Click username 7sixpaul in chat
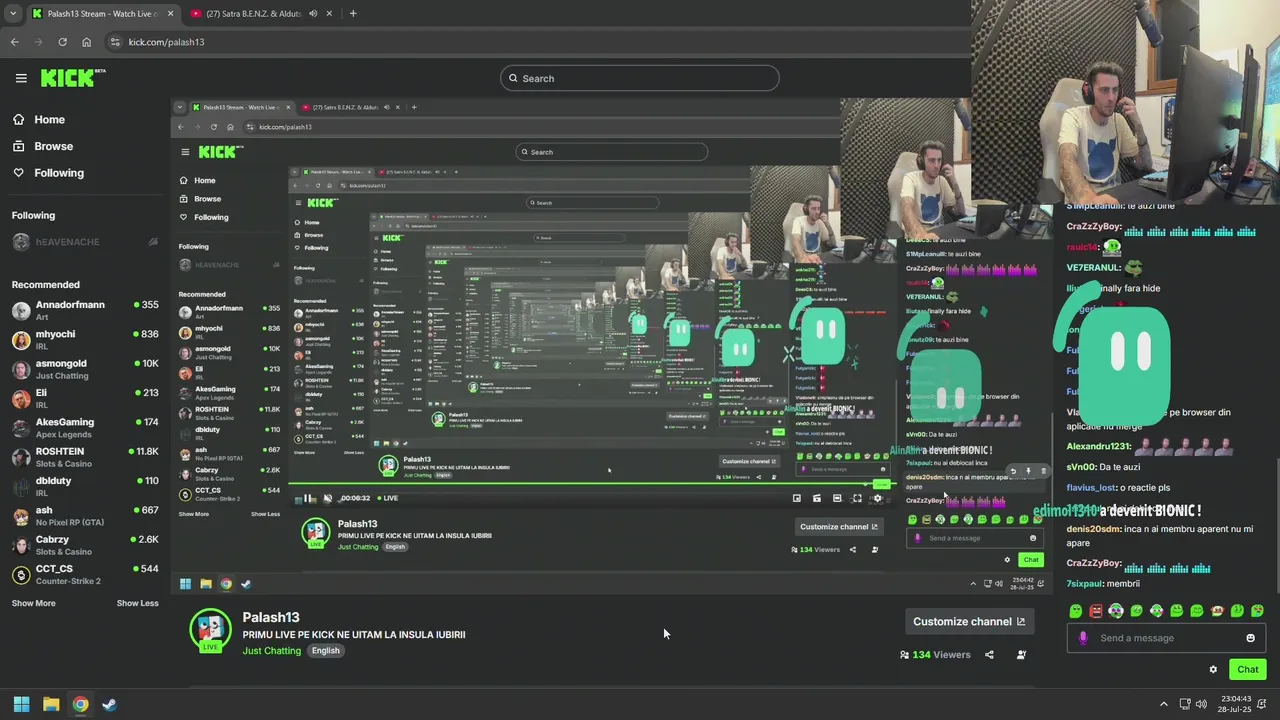The image size is (1280, 720). tap(1085, 584)
